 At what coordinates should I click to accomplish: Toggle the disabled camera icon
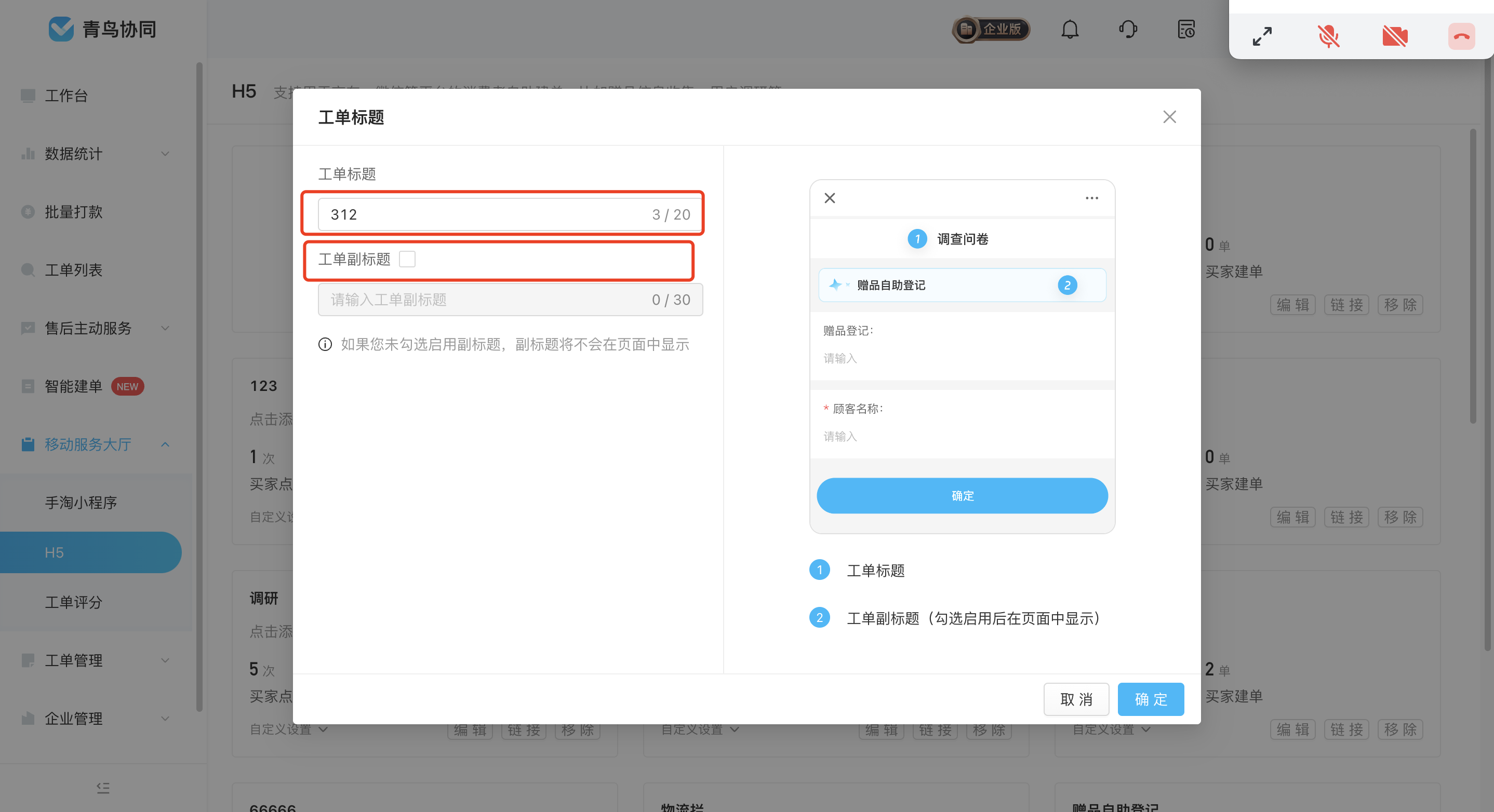pos(1395,36)
